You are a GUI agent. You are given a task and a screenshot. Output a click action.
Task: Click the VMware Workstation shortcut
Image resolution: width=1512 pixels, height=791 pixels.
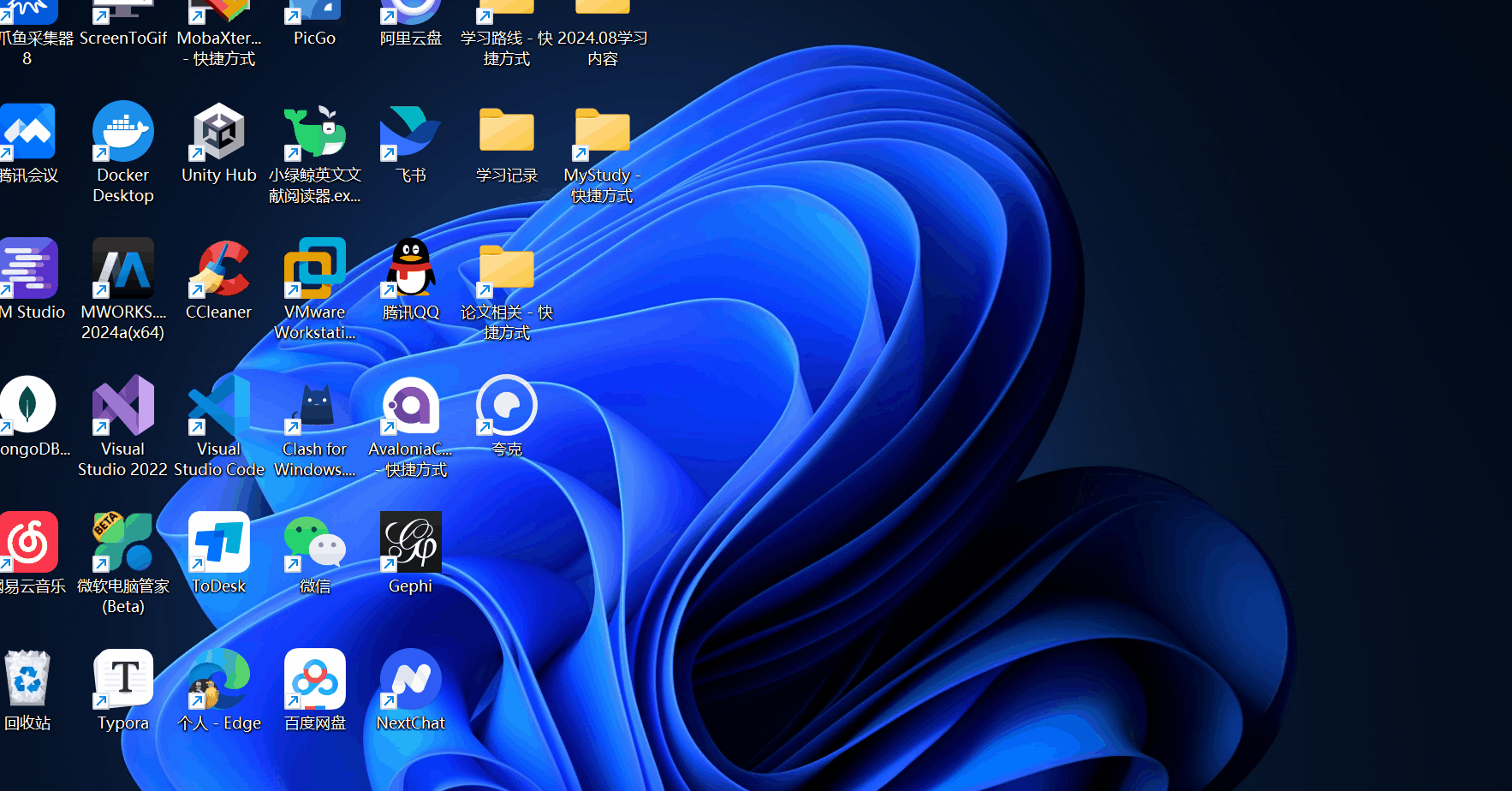[315, 268]
